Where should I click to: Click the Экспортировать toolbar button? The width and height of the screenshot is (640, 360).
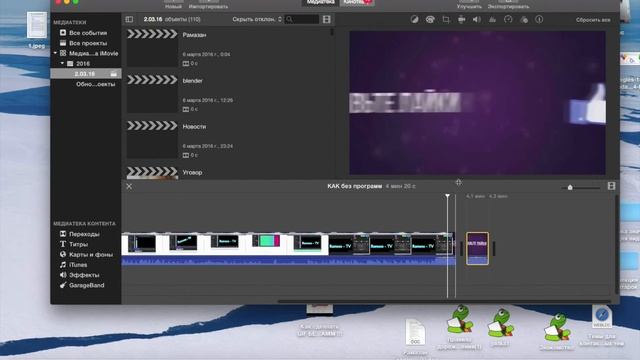pos(509,6)
